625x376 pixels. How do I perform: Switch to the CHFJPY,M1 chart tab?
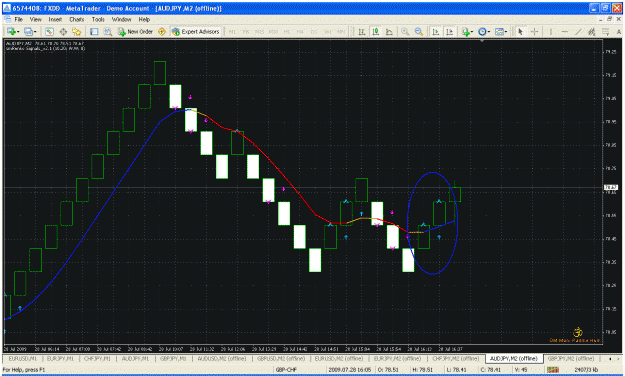coord(97,358)
